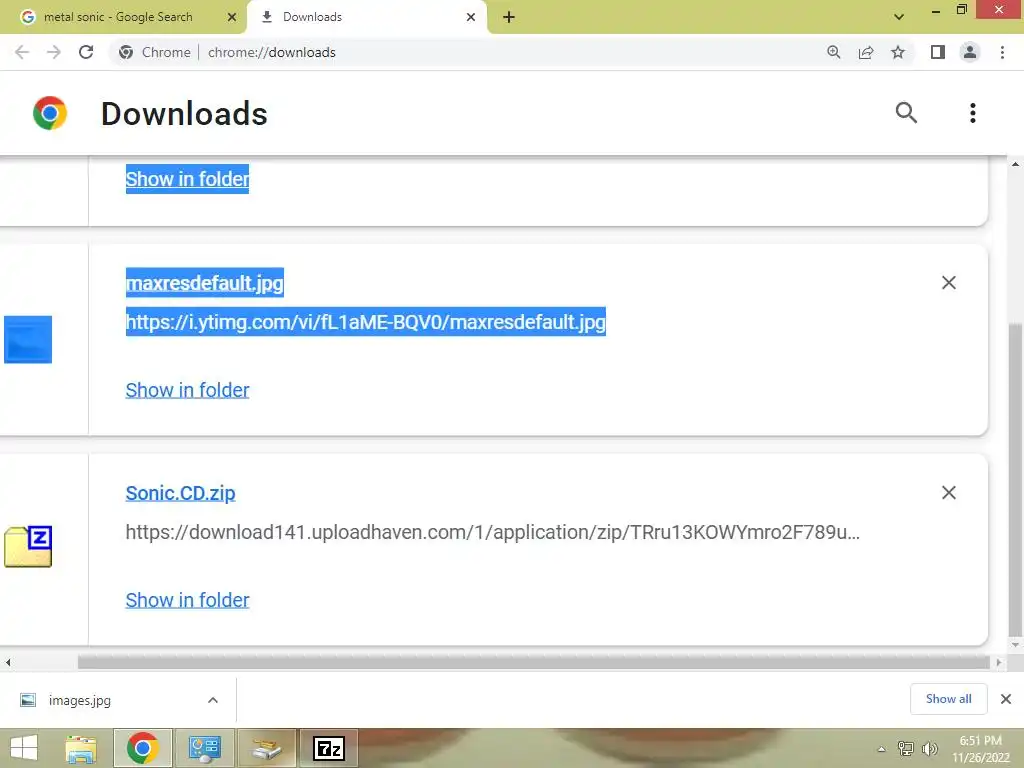The width and height of the screenshot is (1024, 768).
Task: Close the Downloads tab
Action: click(471, 17)
